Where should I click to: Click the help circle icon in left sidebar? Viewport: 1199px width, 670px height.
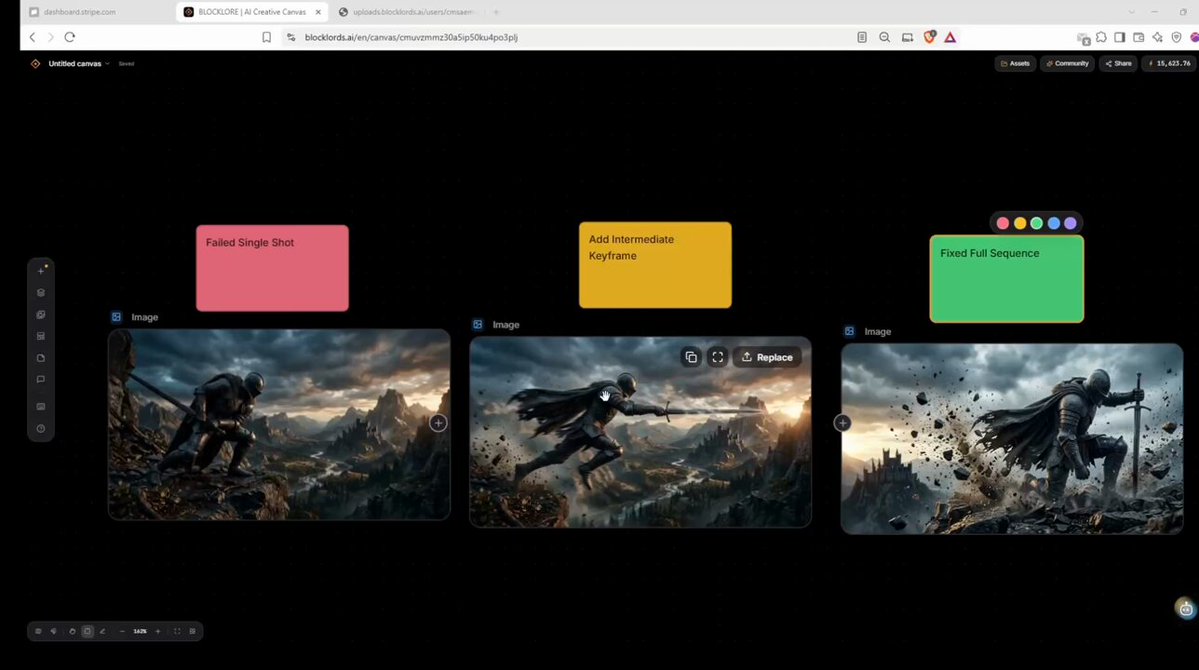[41, 428]
